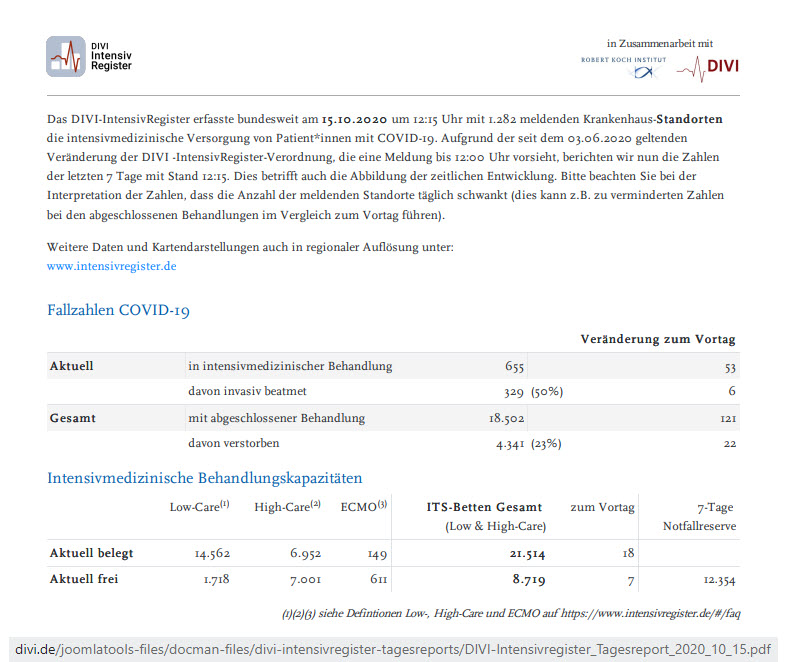Click the davon verstorben value 4.341
The height and width of the screenshot is (662, 786).
click(510, 443)
